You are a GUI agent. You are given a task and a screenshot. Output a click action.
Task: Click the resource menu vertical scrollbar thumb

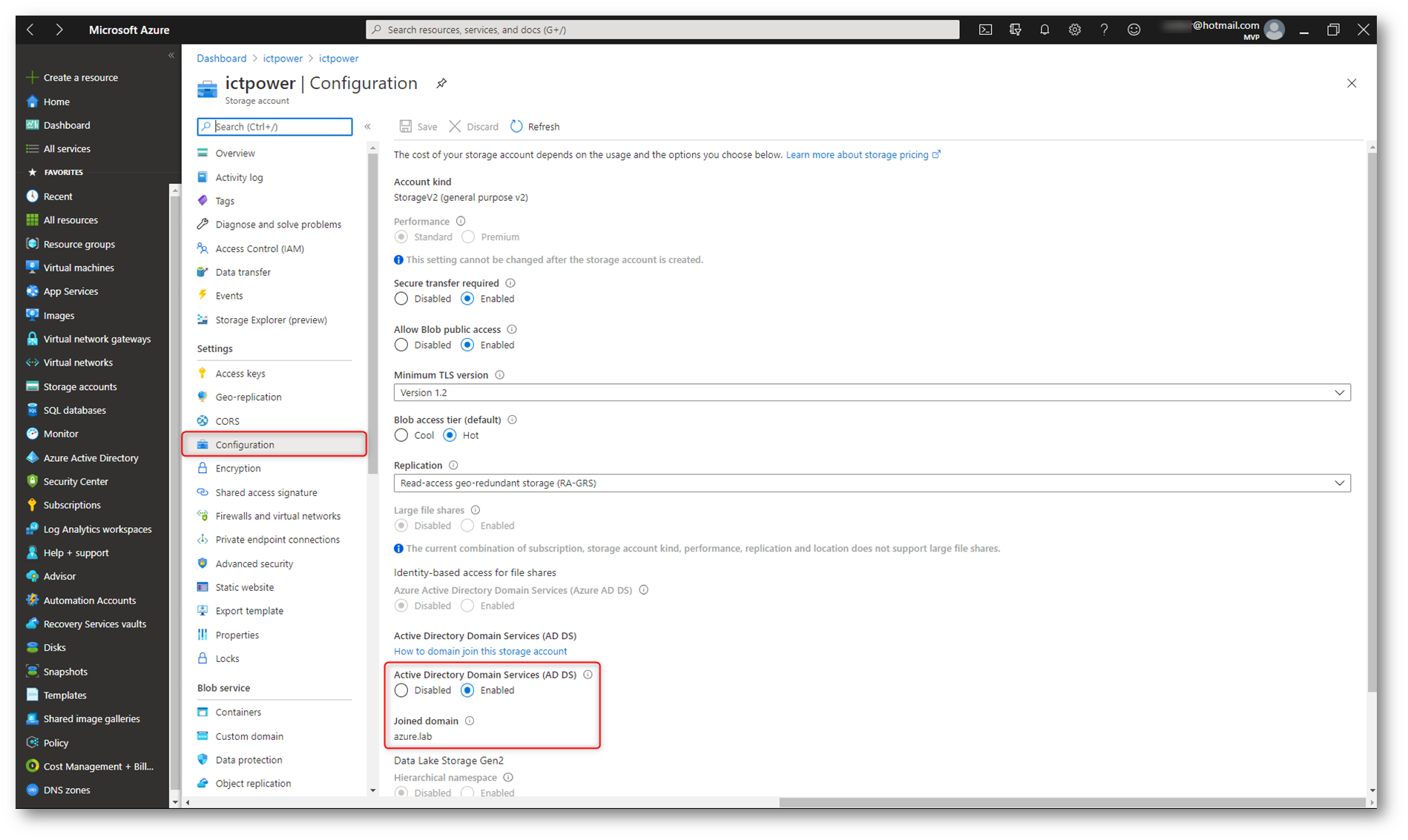coord(372,315)
